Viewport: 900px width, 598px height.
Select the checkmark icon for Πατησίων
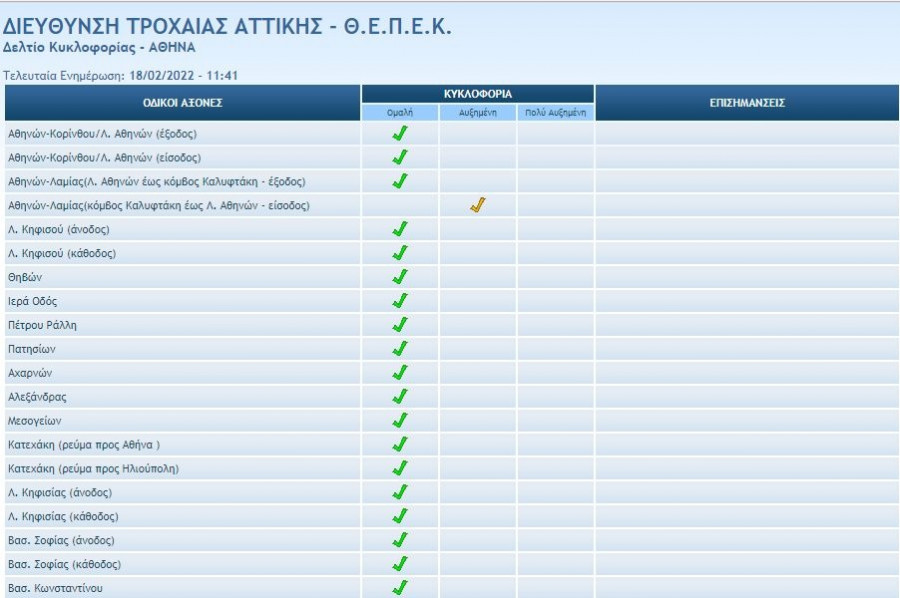click(x=400, y=349)
